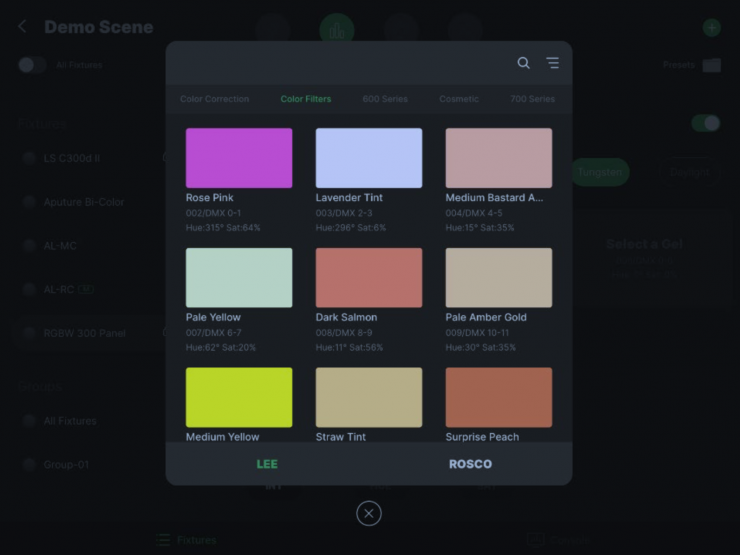Image resolution: width=740 pixels, height=555 pixels.
Task: Select the LEE brand button
Action: click(x=267, y=464)
